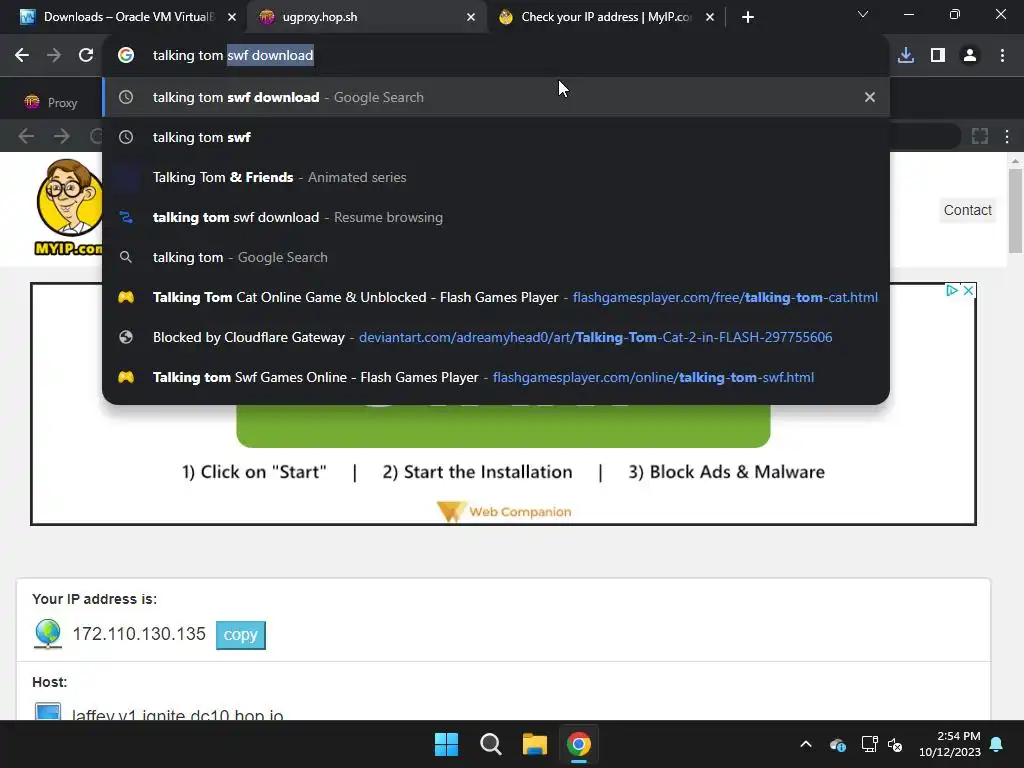The image size is (1024, 768).
Task: Select the 'talking tom swf' history suggestion
Action: (x=496, y=137)
